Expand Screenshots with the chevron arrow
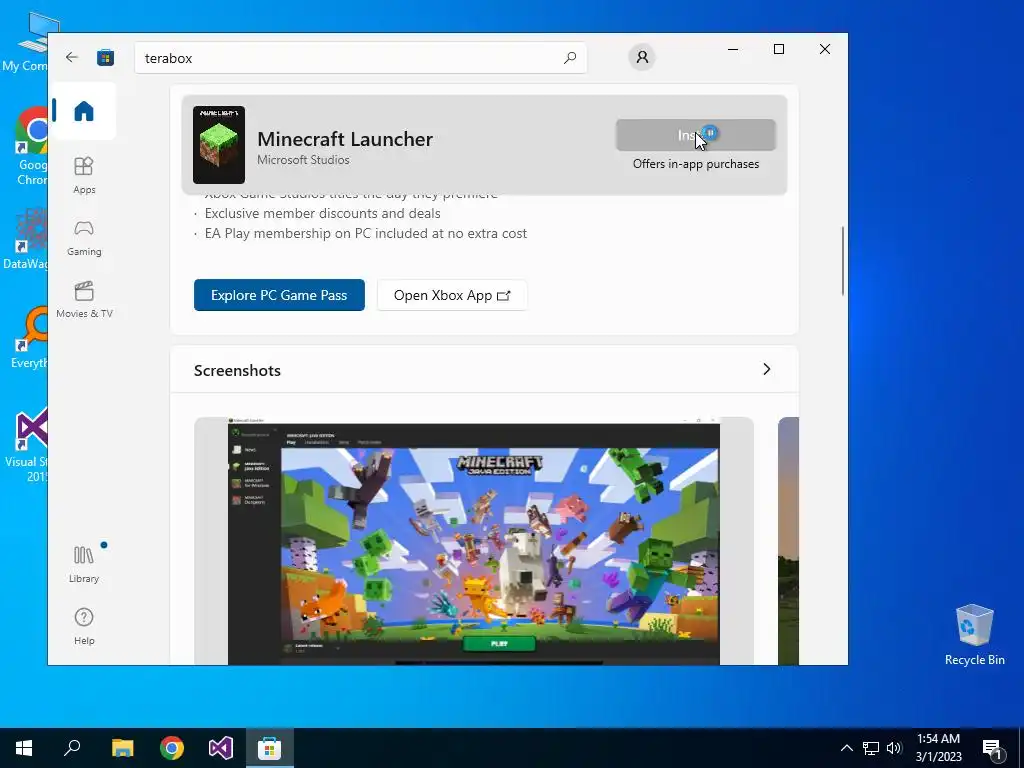1024x768 pixels. (x=767, y=370)
